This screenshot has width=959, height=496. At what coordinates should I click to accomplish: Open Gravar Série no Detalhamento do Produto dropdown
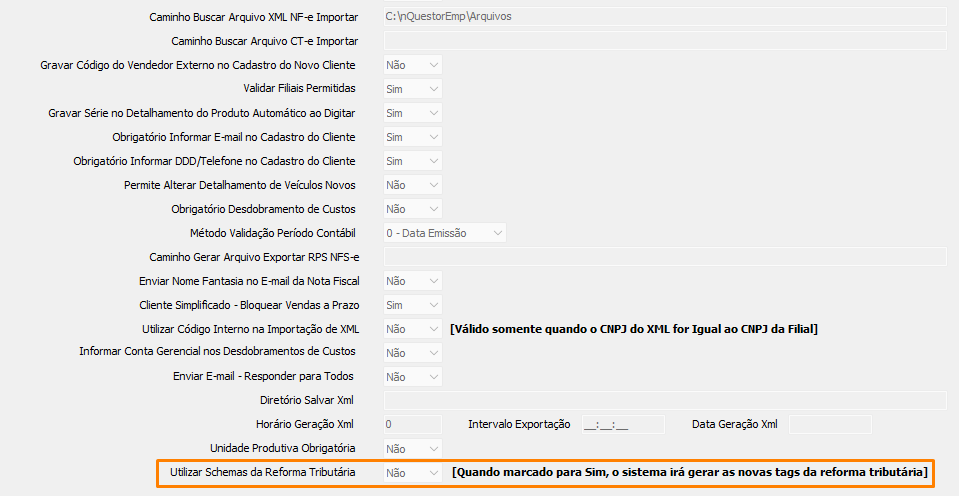coord(413,113)
